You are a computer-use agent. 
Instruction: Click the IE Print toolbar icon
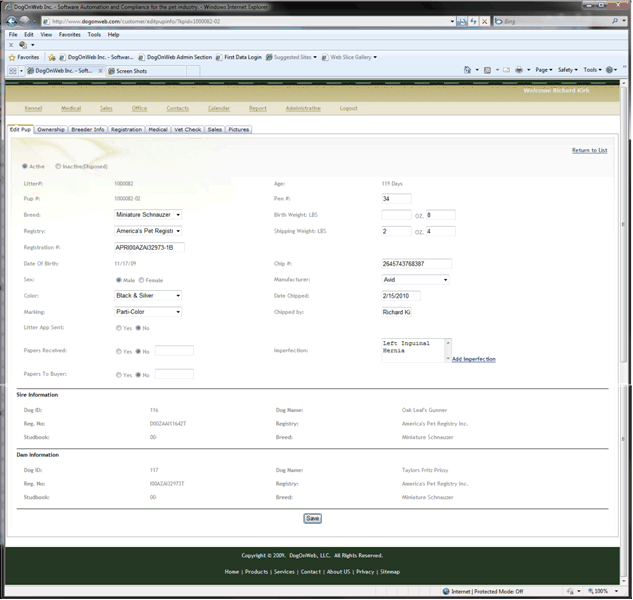click(518, 70)
